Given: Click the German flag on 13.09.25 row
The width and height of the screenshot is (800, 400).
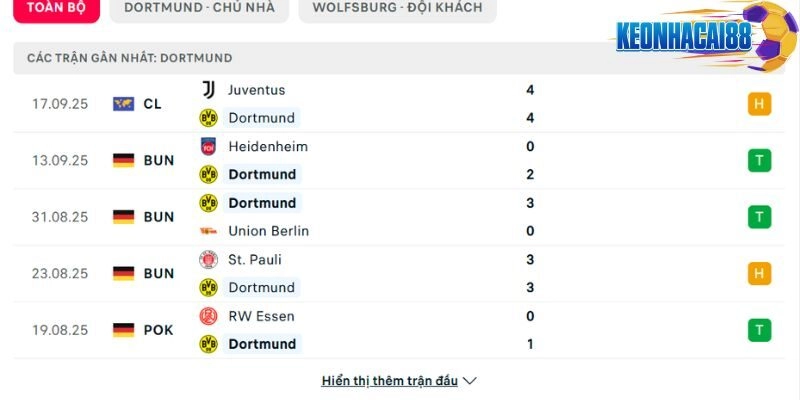Looking at the screenshot, I should point(124,160).
